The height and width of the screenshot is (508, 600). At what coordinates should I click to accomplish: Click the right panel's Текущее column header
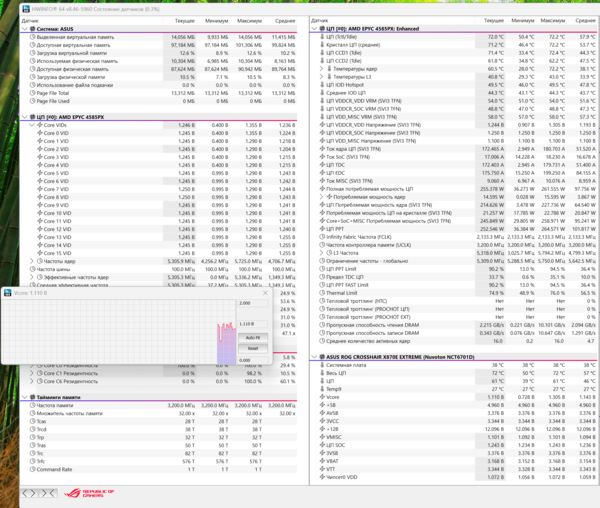click(x=491, y=21)
